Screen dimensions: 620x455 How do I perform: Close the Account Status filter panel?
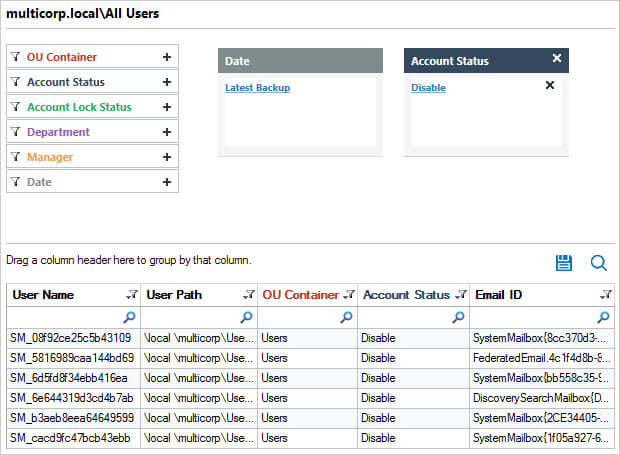click(x=557, y=59)
